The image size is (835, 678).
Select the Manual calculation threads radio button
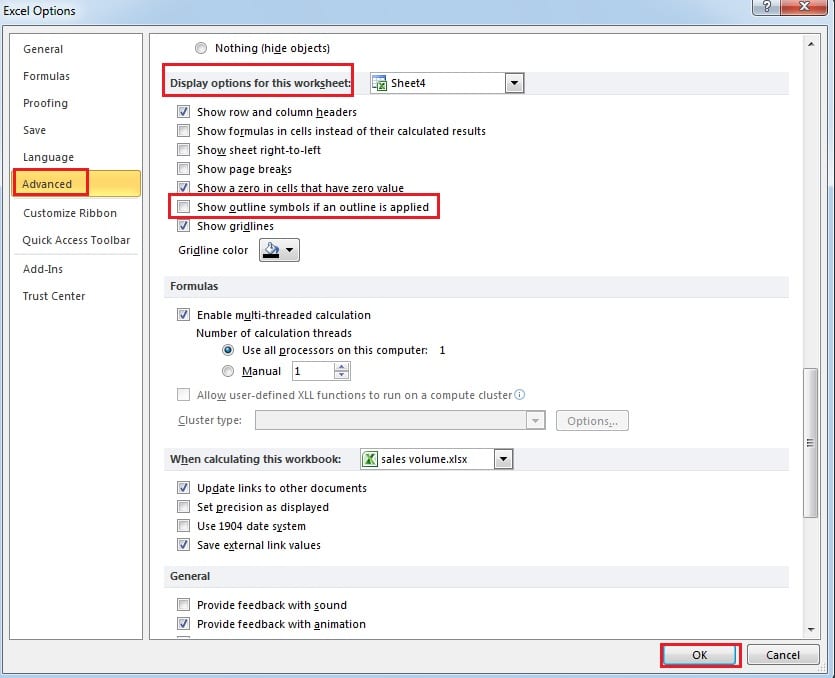(228, 371)
